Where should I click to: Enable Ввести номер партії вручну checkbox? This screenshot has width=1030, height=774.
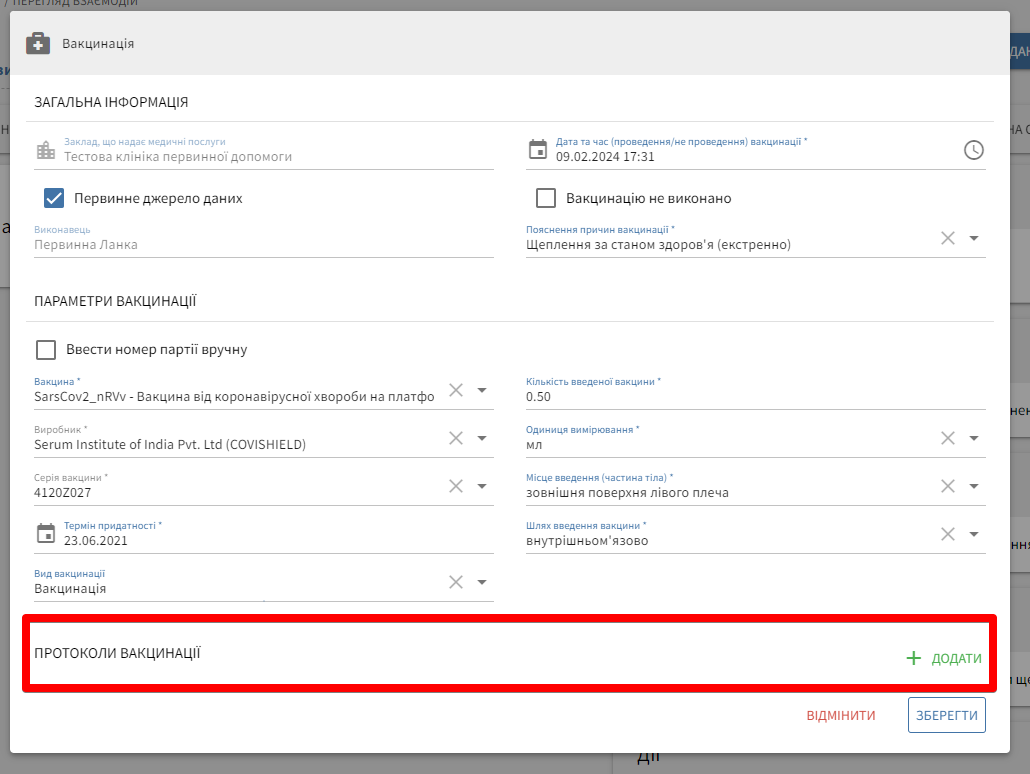coord(46,350)
